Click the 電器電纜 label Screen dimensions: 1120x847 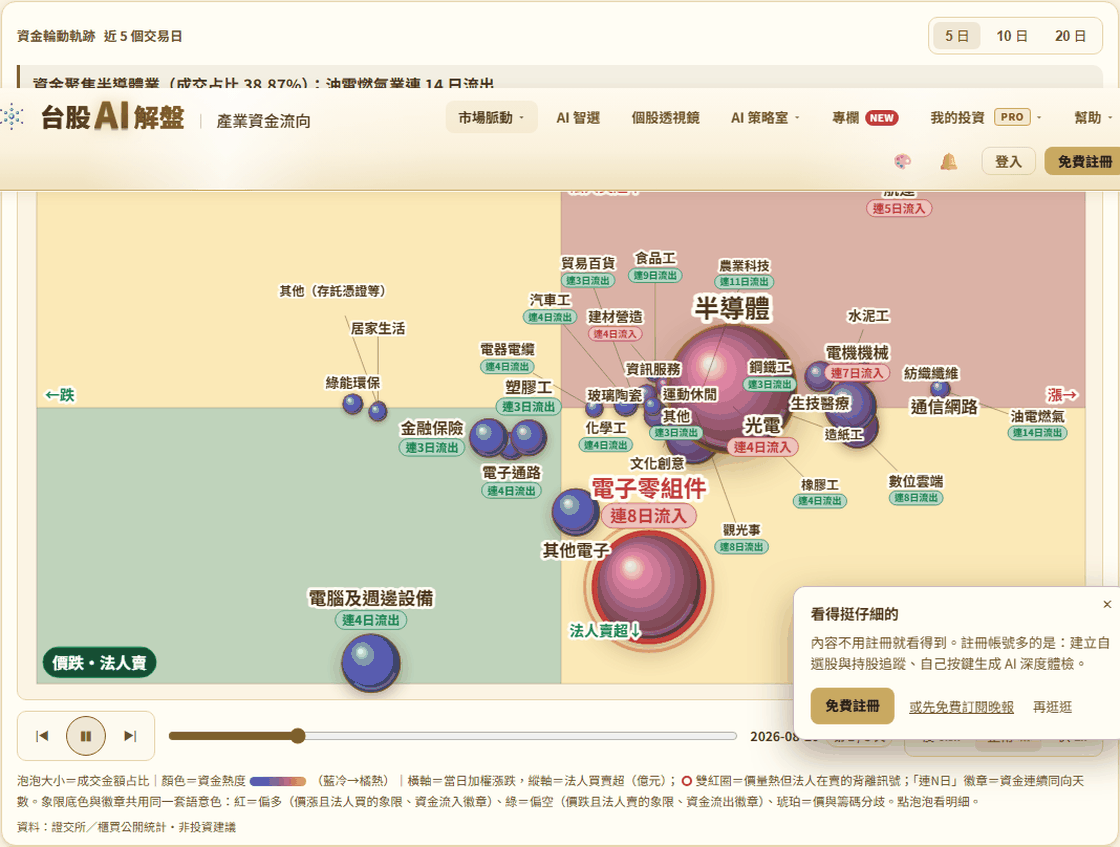coord(507,349)
